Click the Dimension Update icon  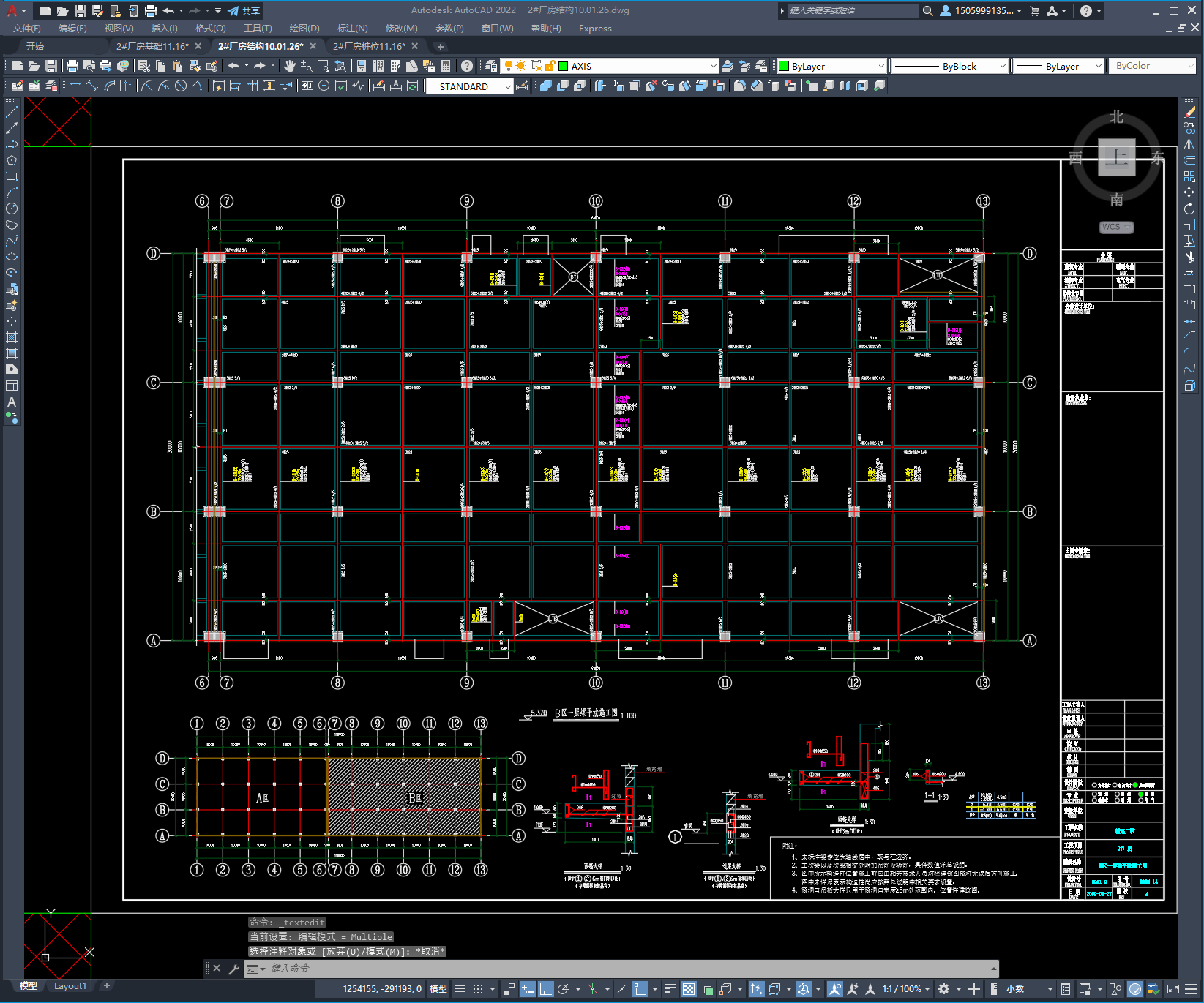point(413,86)
